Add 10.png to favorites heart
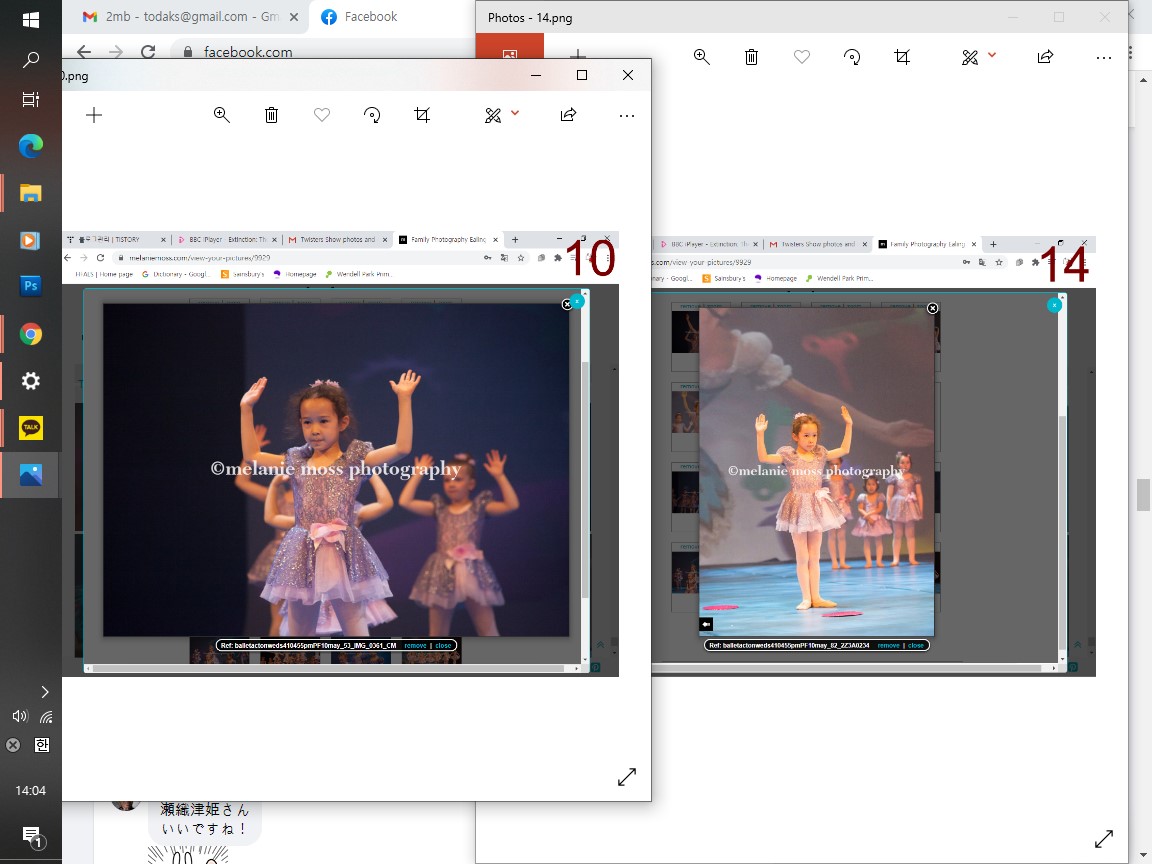The width and height of the screenshot is (1152, 864). [x=322, y=115]
